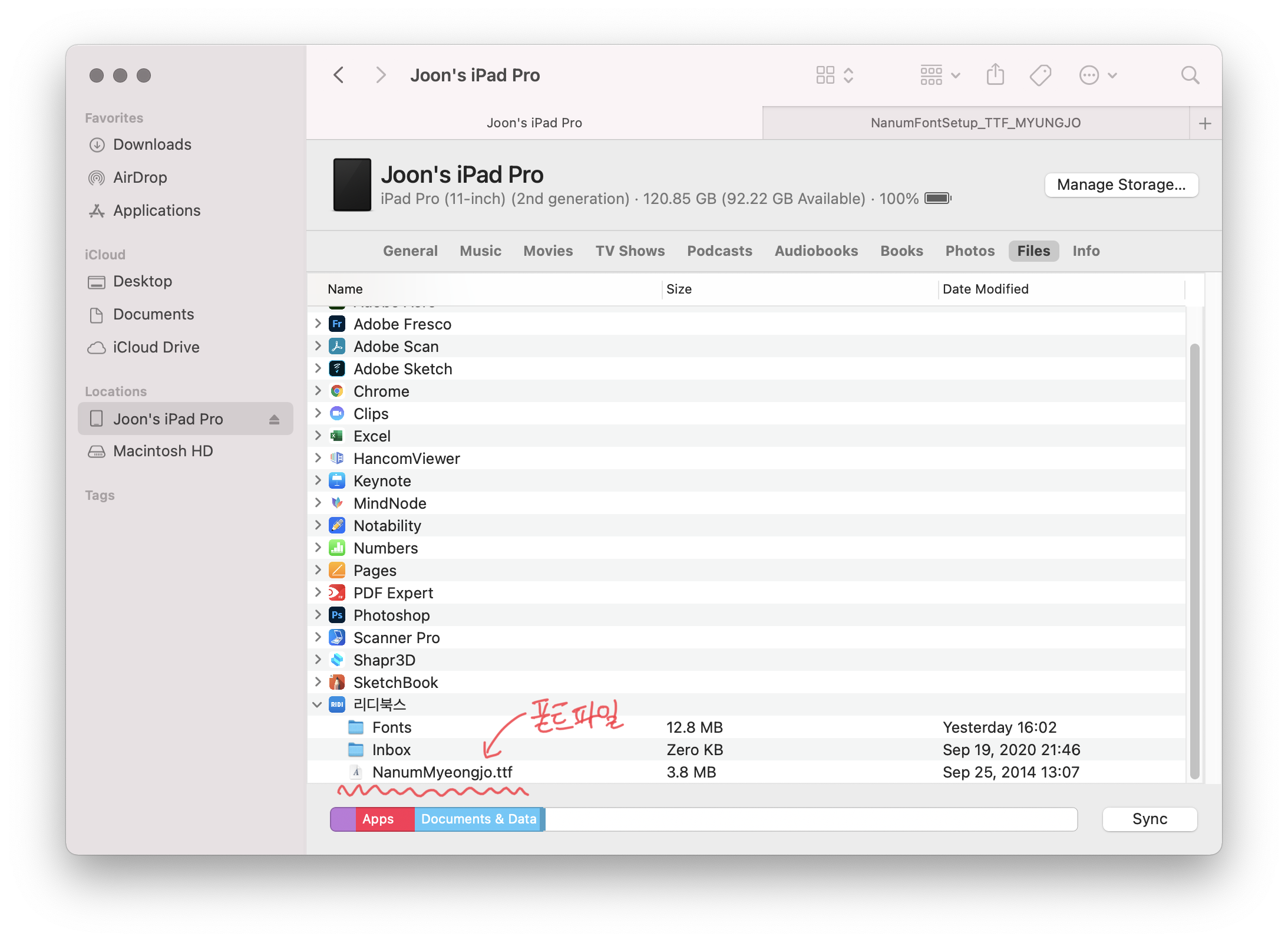Viewport: 1288px width, 942px height.
Task: Add a new tab with plus button
Action: [1205, 123]
